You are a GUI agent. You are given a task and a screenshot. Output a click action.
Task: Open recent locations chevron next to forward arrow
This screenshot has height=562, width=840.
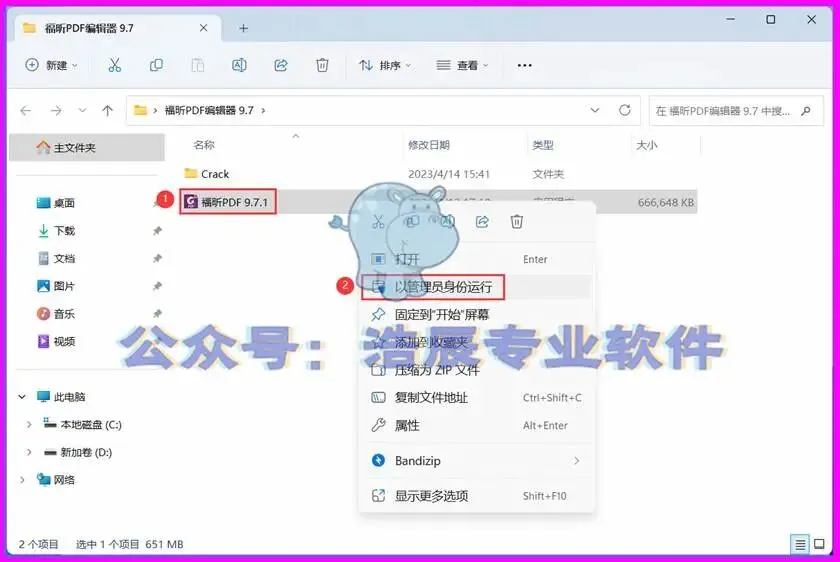click(x=82, y=110)
